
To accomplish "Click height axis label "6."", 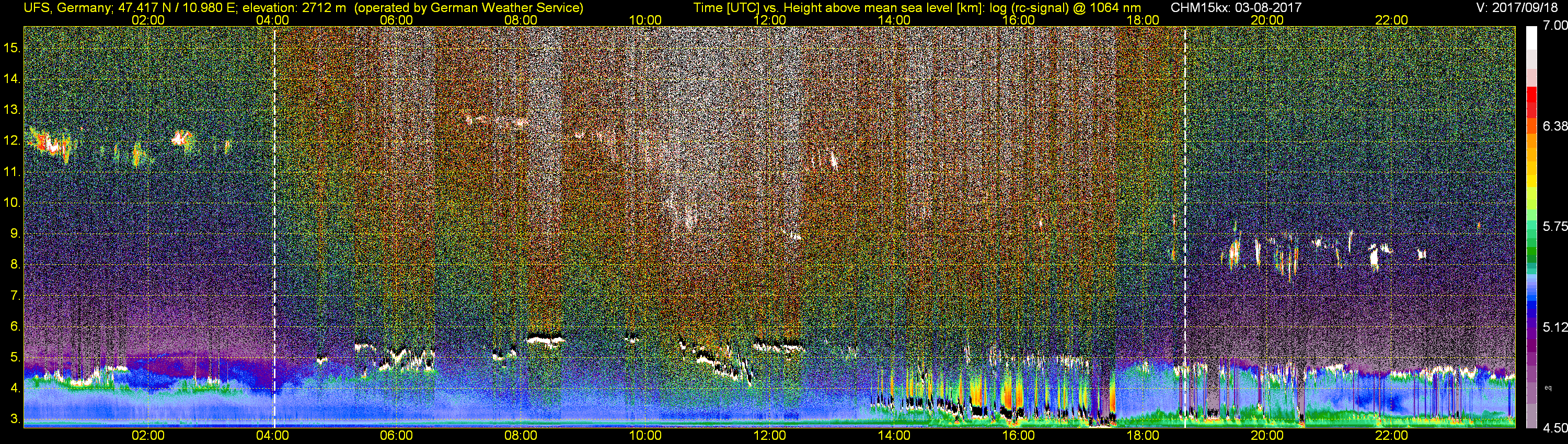I will coord(15,326).
